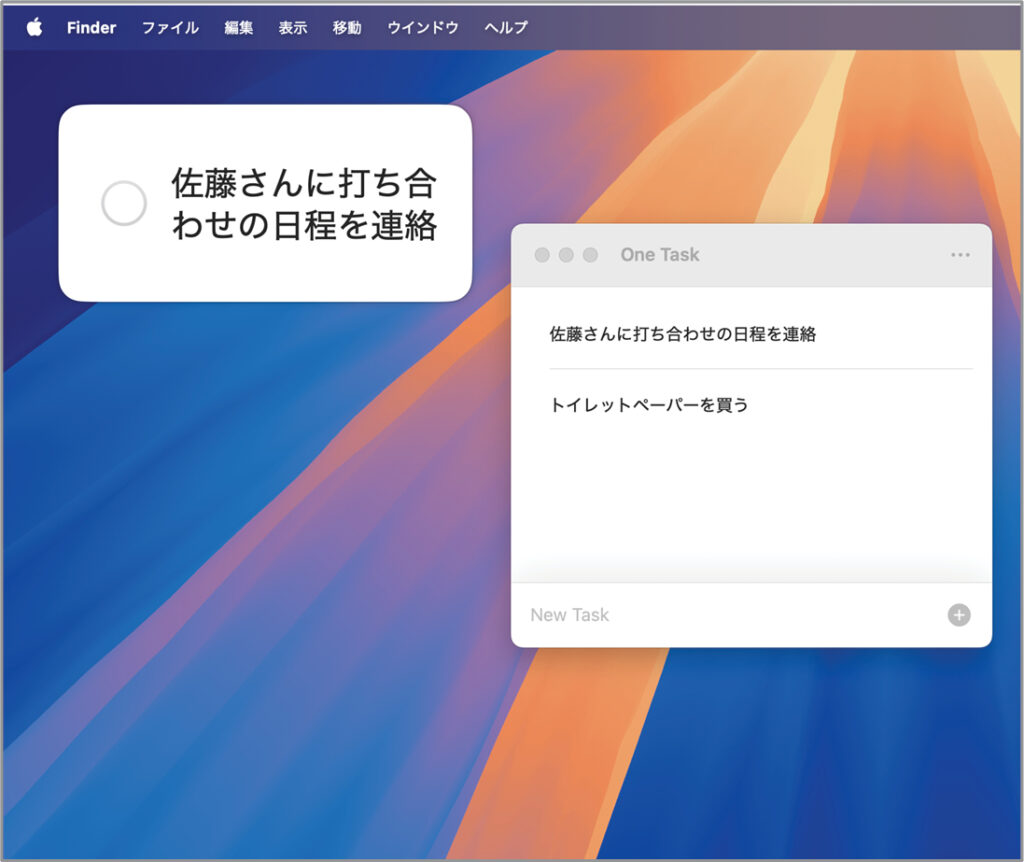
Task: Open the 編集 menu
Action: pos(238,27)
